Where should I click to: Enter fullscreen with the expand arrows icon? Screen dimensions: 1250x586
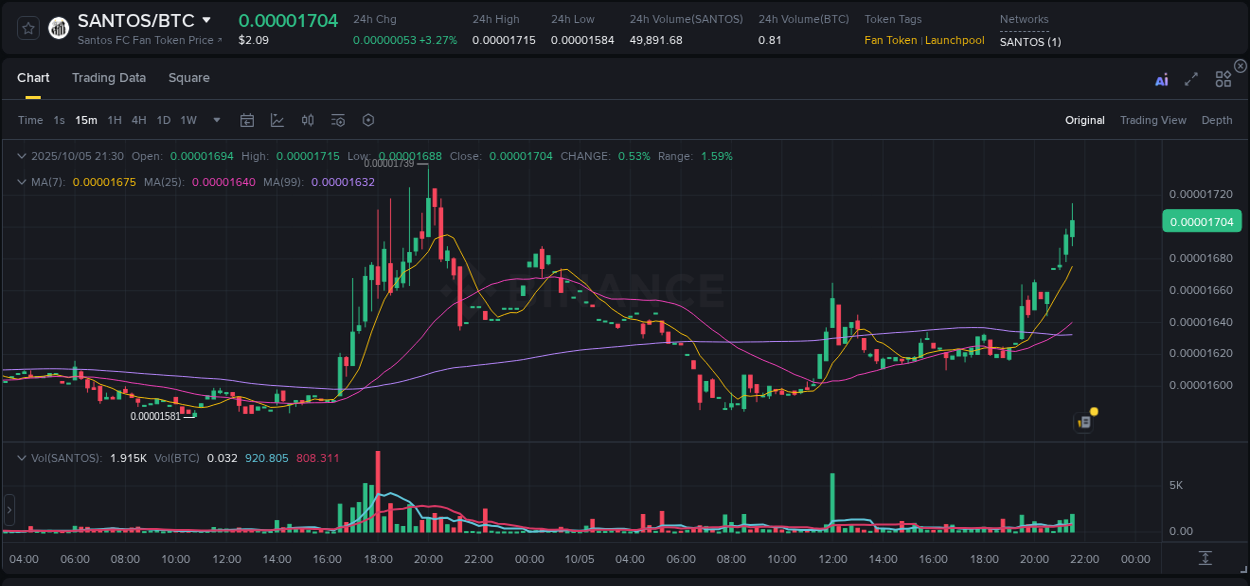coord(1191,78)
